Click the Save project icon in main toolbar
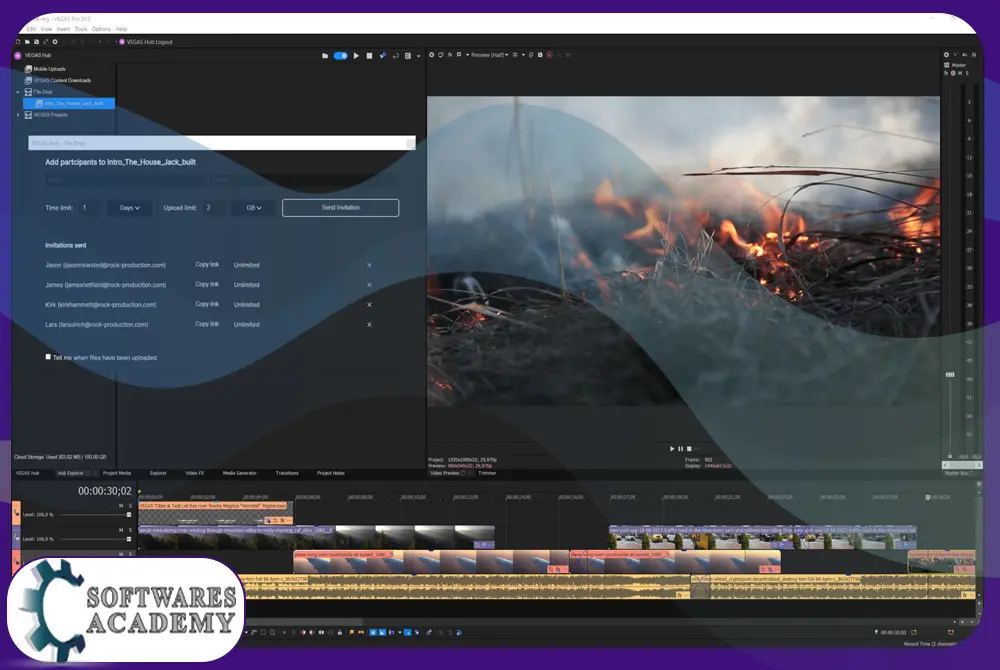 [36, 42]
